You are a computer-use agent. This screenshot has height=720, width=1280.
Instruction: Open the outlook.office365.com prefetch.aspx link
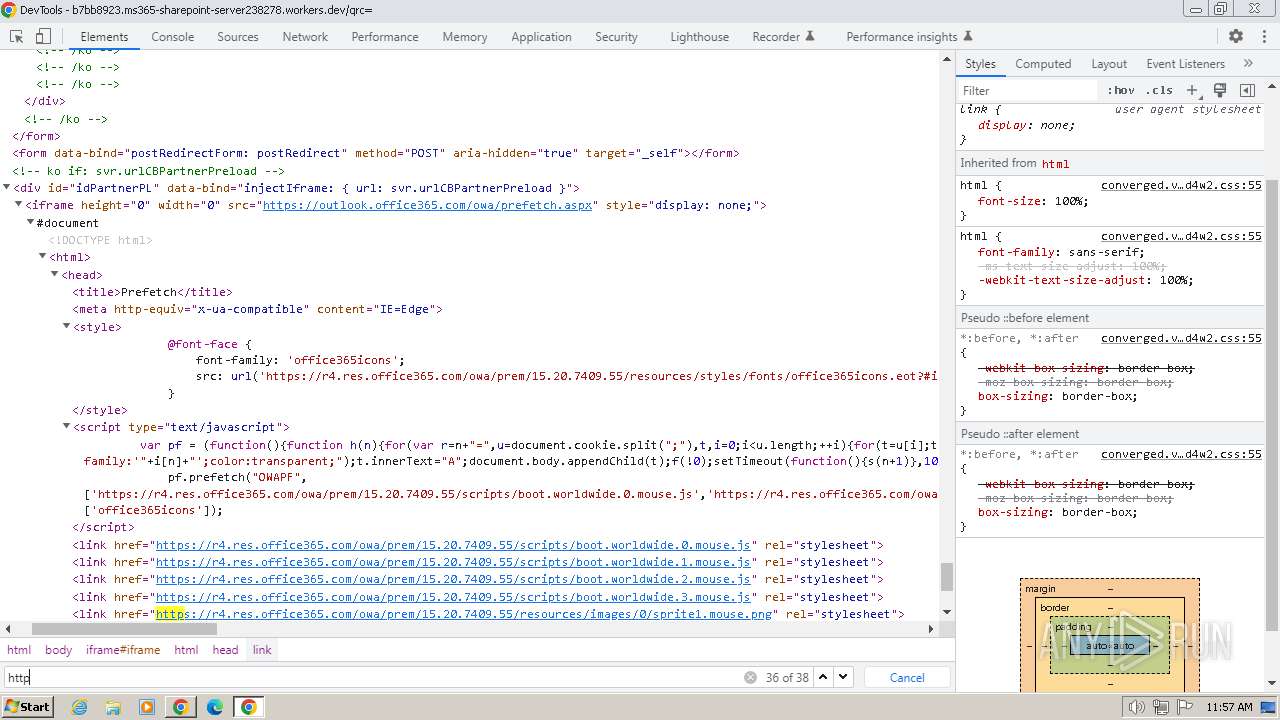point(428,205)
